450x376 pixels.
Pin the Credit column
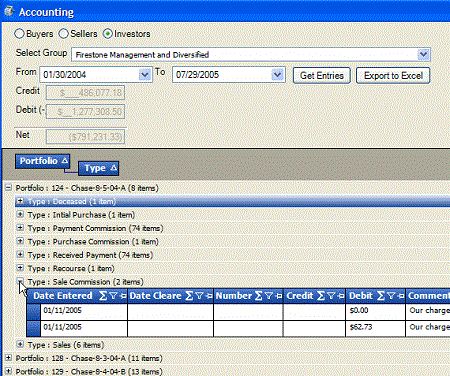click(x=341, y=296)
